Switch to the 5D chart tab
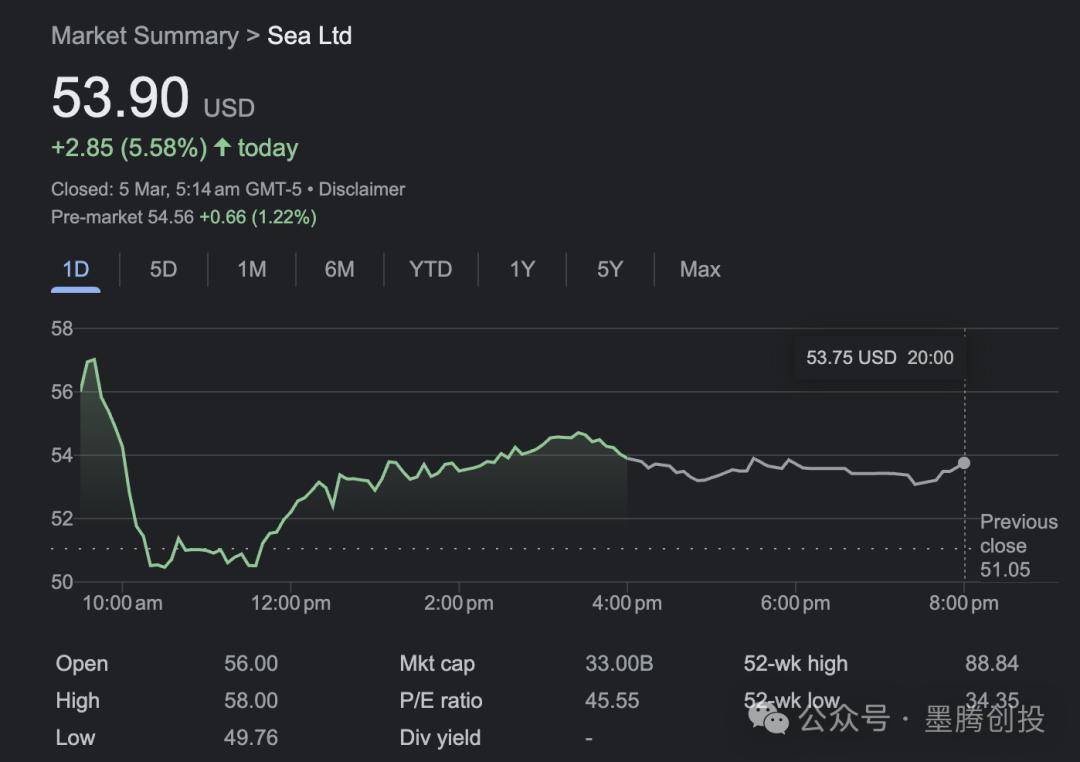This screenshot has width=1080, height=762. [163, 269]
